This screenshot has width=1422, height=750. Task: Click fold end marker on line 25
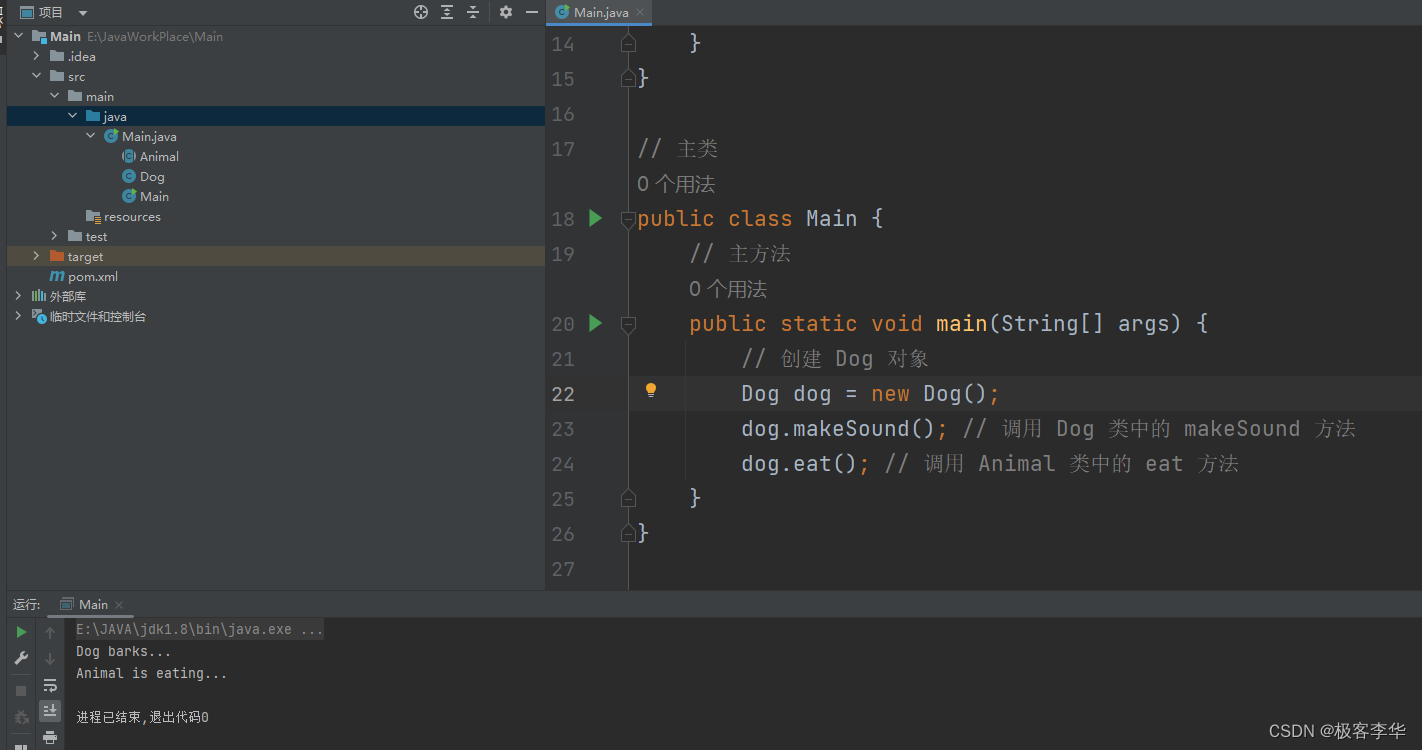click(x=628, y=497)
